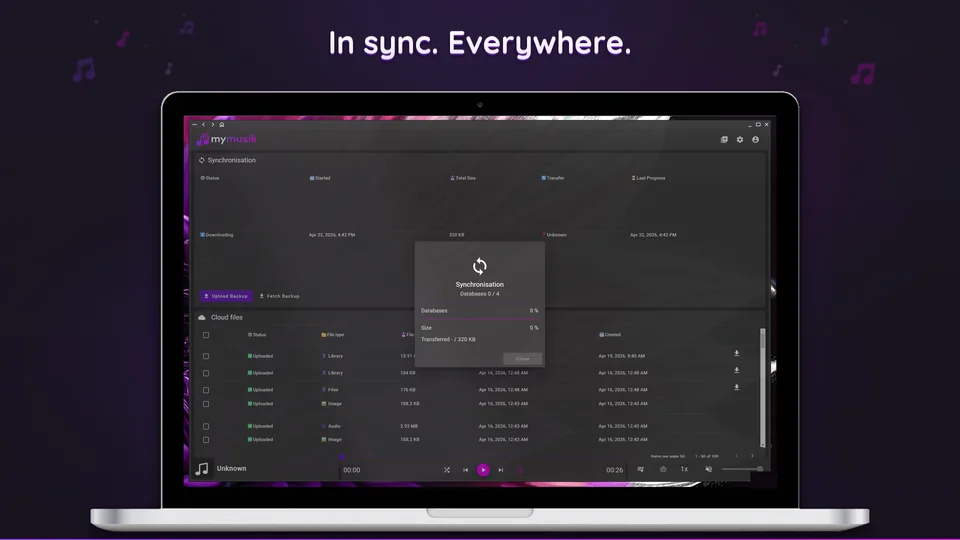Image resolution: width=960 pixels, height=540 pixels.
Task: Click the Cloud files section heading
Action: (x=220, y=318)
